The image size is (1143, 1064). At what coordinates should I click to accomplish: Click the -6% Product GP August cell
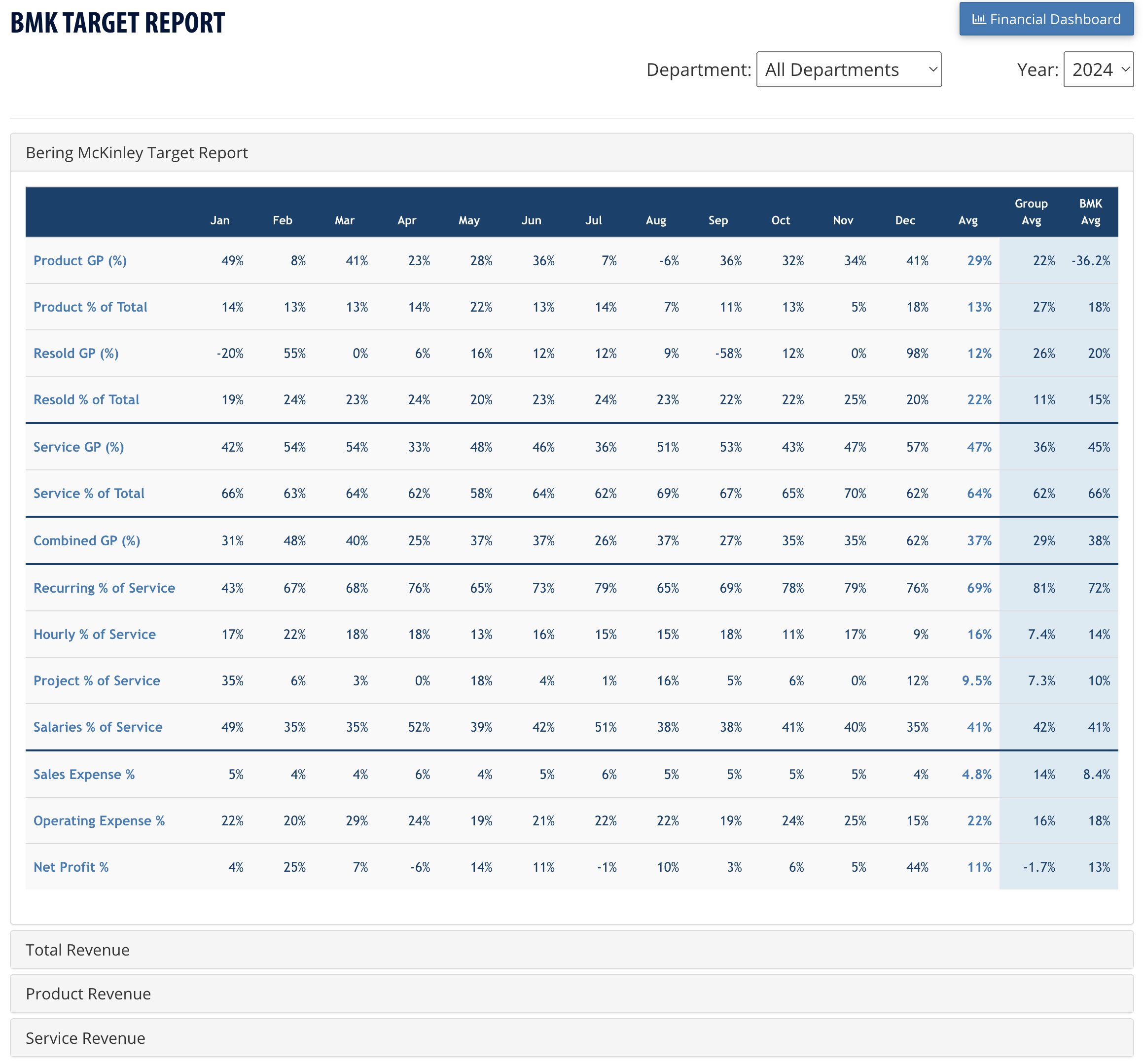click(x=669, y=260)
